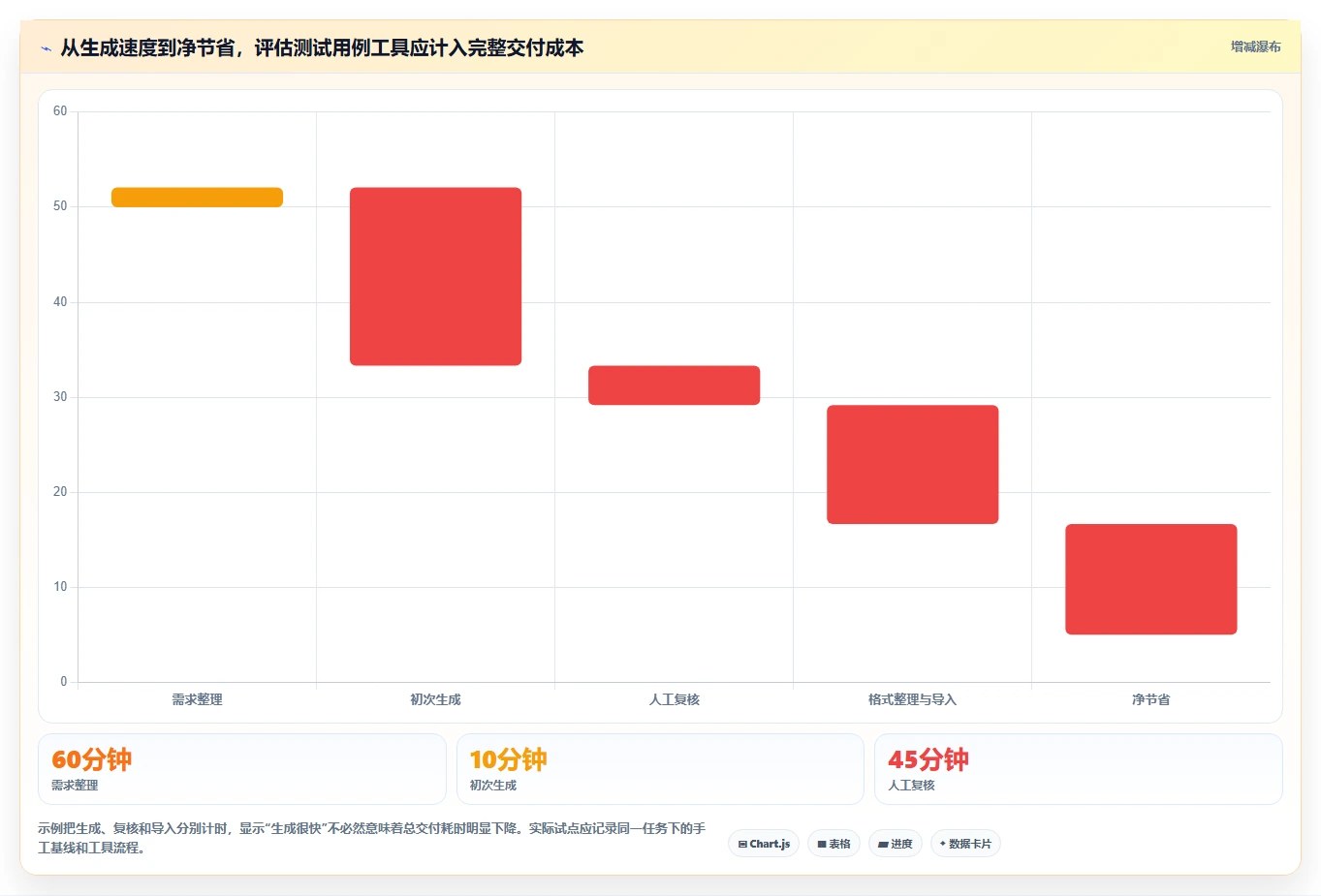This screenshot has height=896, width=1321.
Task: Select the 进度 chip
Action: click(x=896, y=844)
